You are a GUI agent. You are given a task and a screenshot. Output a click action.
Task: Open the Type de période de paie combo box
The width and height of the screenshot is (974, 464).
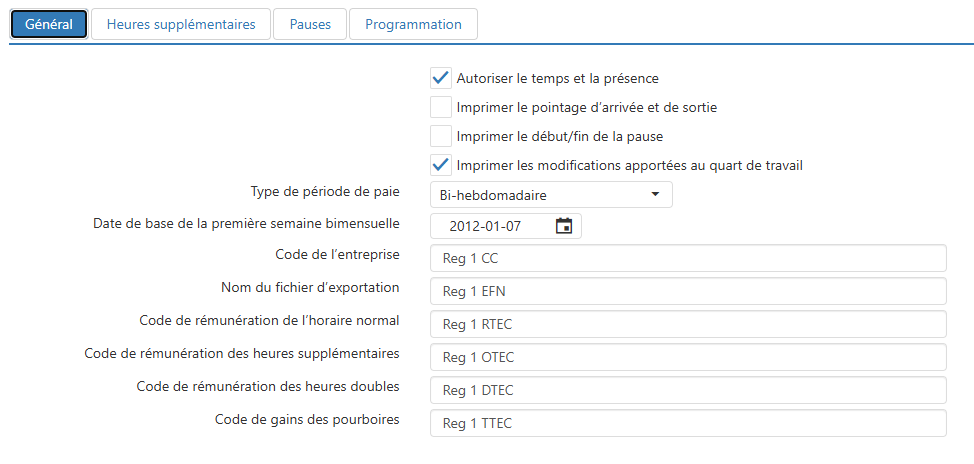551,195
